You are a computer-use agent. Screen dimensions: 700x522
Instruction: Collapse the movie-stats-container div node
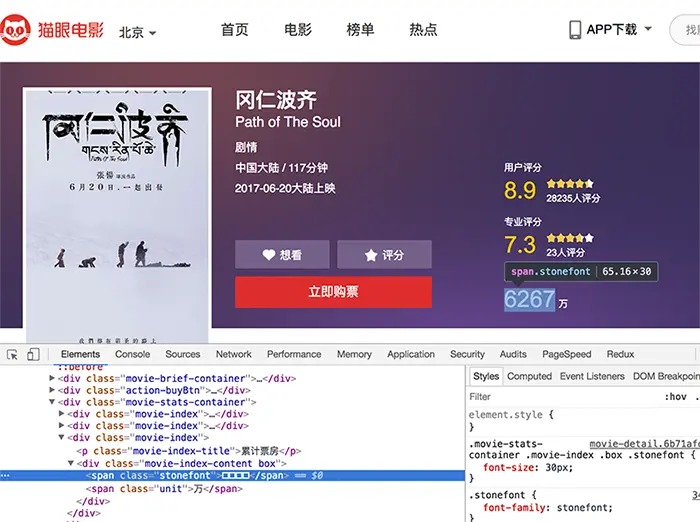tap(52, 402)
